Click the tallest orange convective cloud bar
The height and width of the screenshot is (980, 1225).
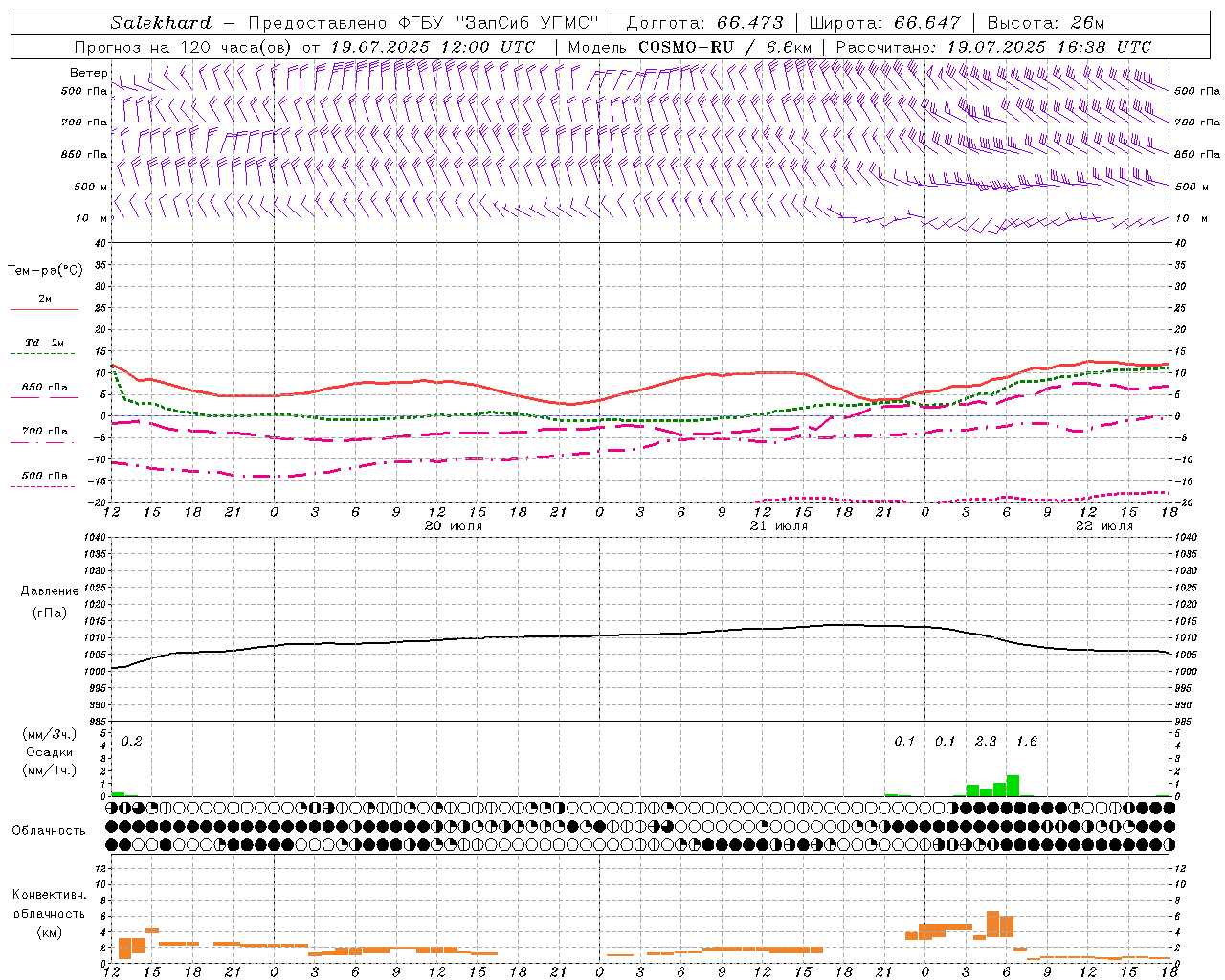pyautogui.click(x=992, y=924)
